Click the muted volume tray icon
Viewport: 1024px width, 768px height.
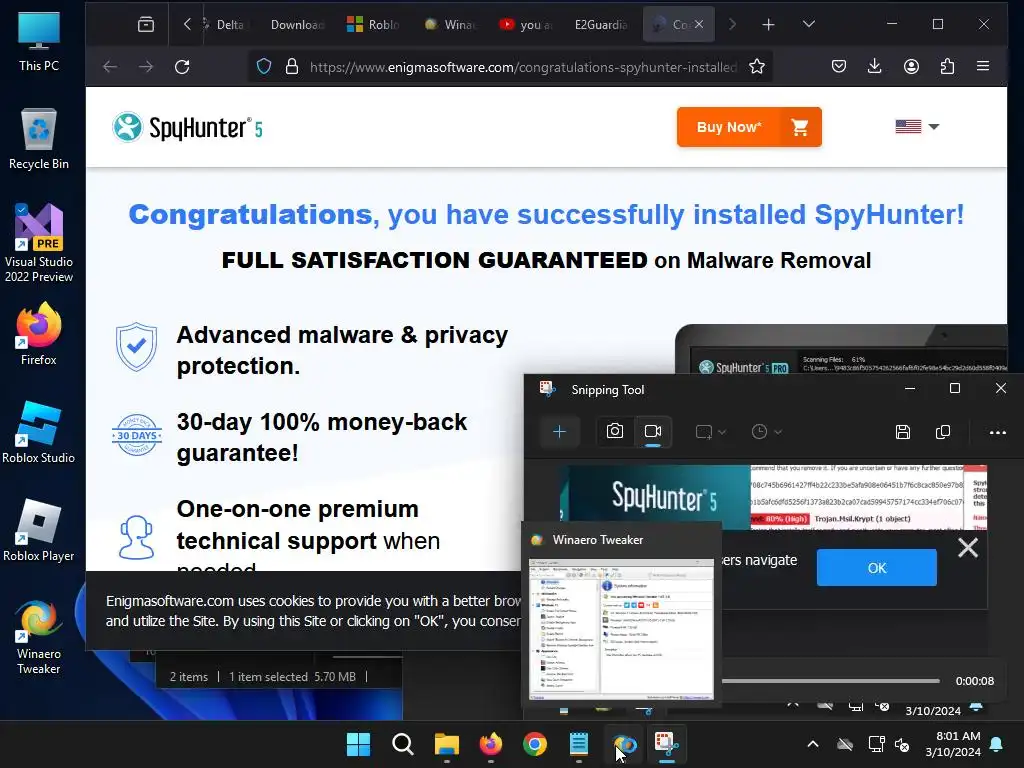pos(902,744)
